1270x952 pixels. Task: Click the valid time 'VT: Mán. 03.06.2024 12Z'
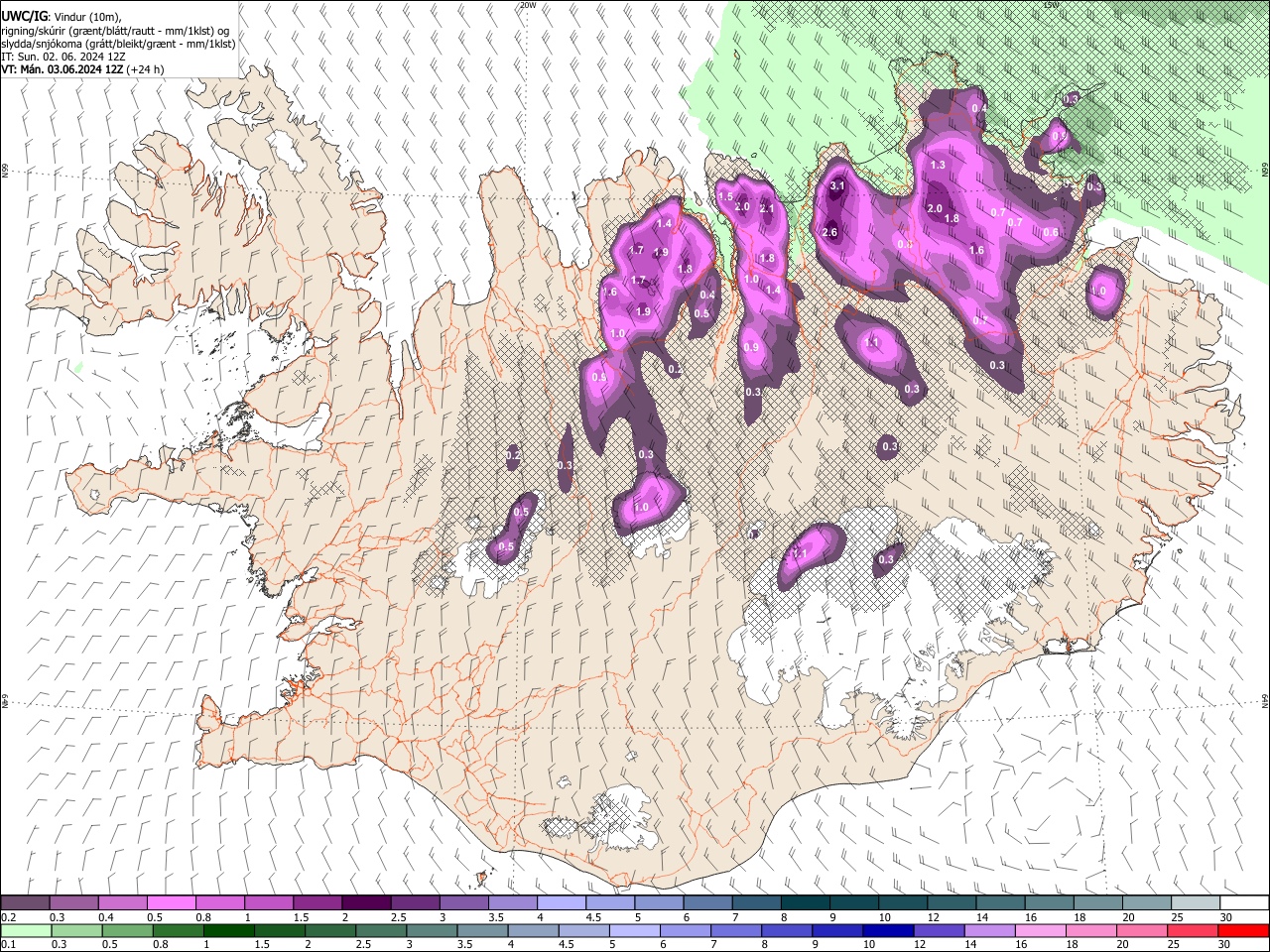click(x=62, y=69)
